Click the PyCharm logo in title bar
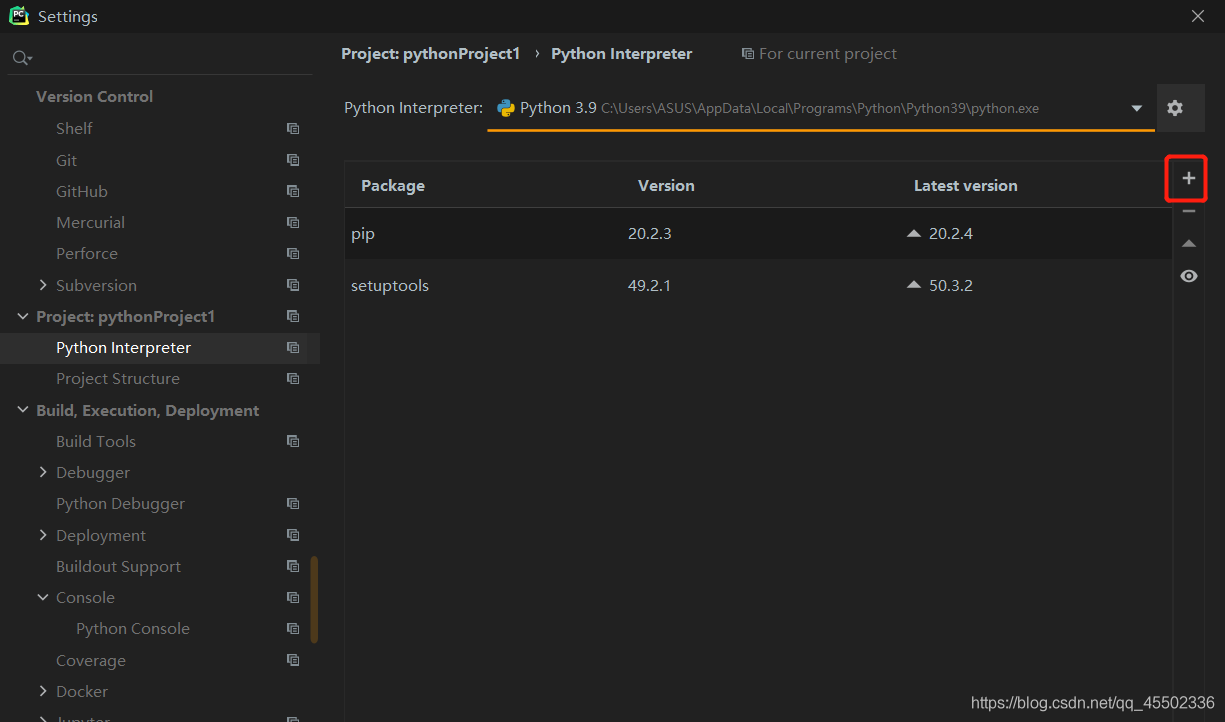The height and width of the screenshot is (722, 1225). (x=19, y=16)
